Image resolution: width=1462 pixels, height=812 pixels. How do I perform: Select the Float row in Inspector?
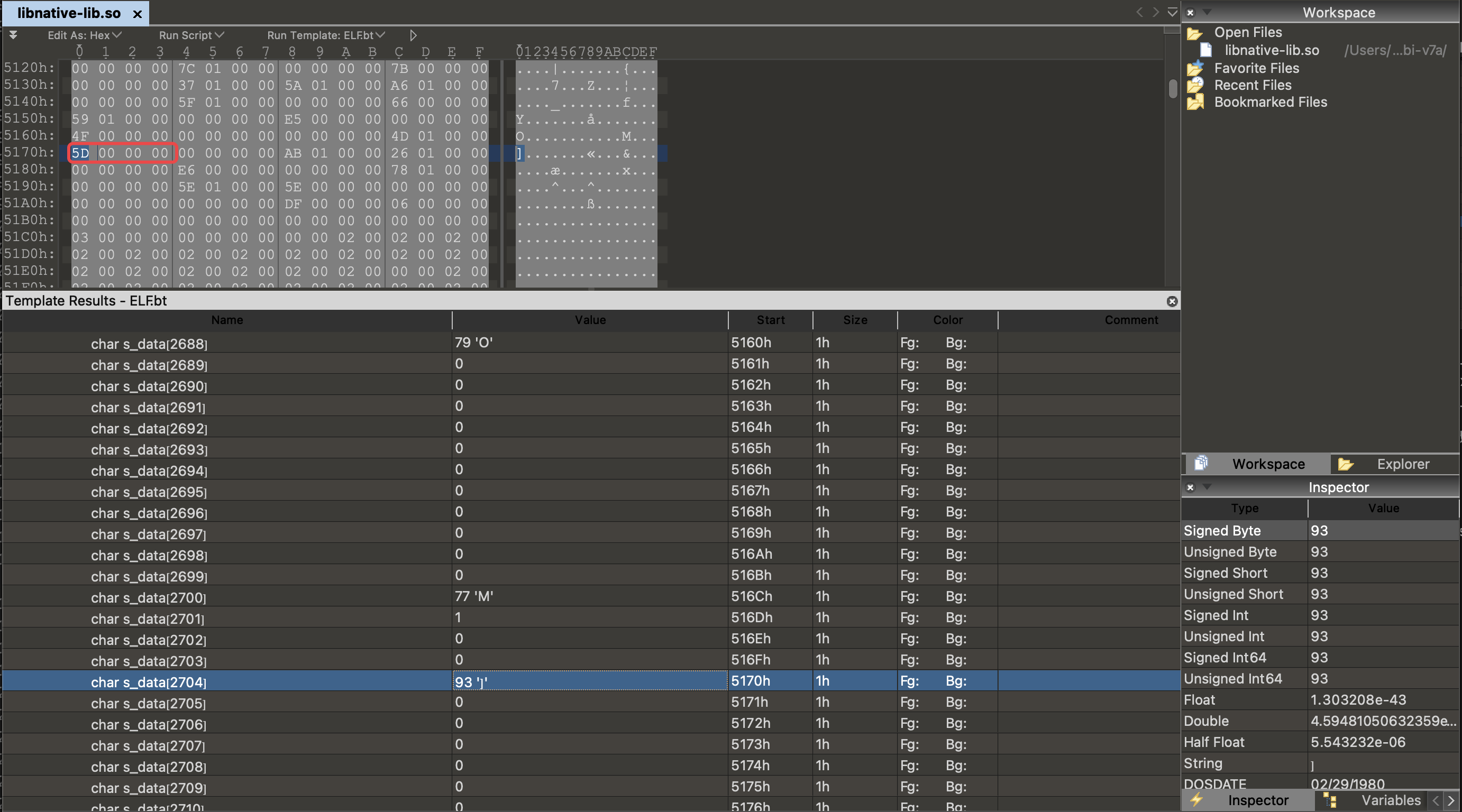pyautogui.click(x=1244, y=700)
